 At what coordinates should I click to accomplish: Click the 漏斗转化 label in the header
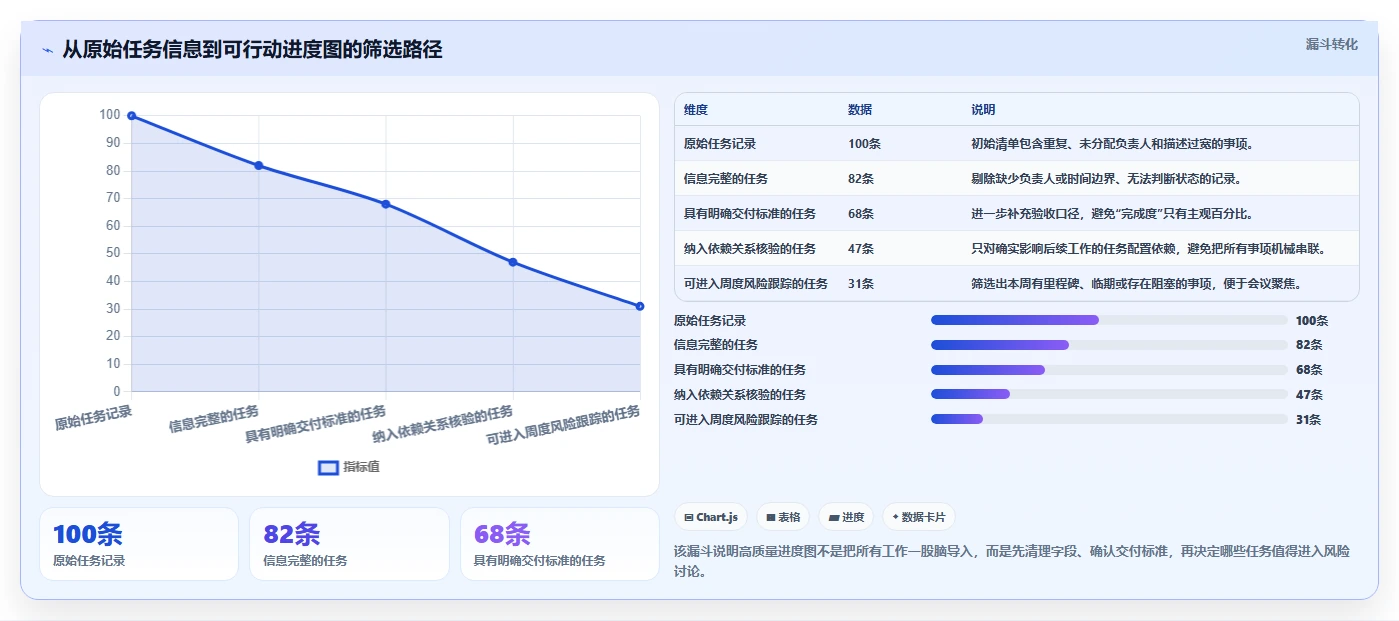(x=1331, y=44)
